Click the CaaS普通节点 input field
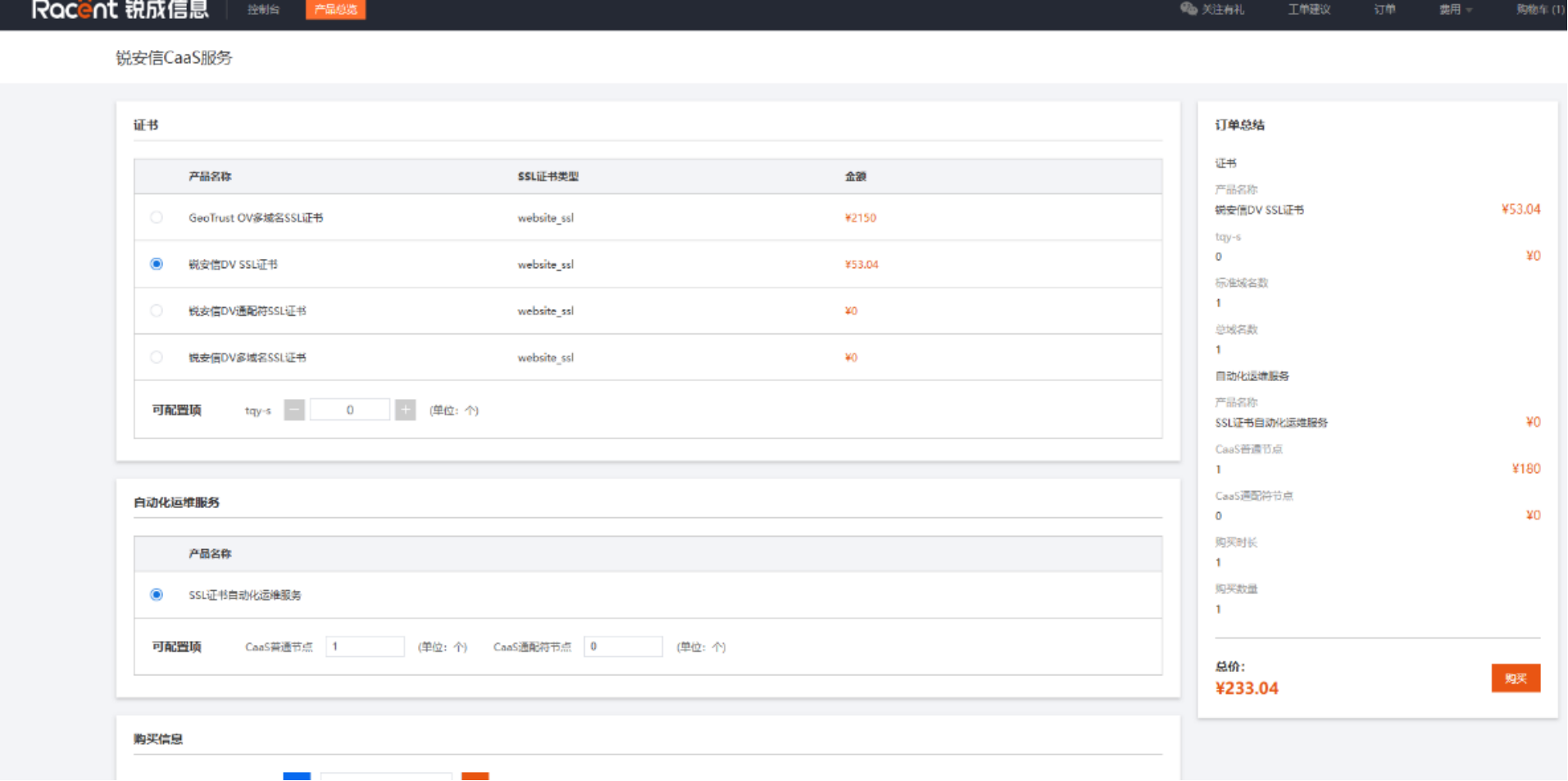 [x=365, y=647]
